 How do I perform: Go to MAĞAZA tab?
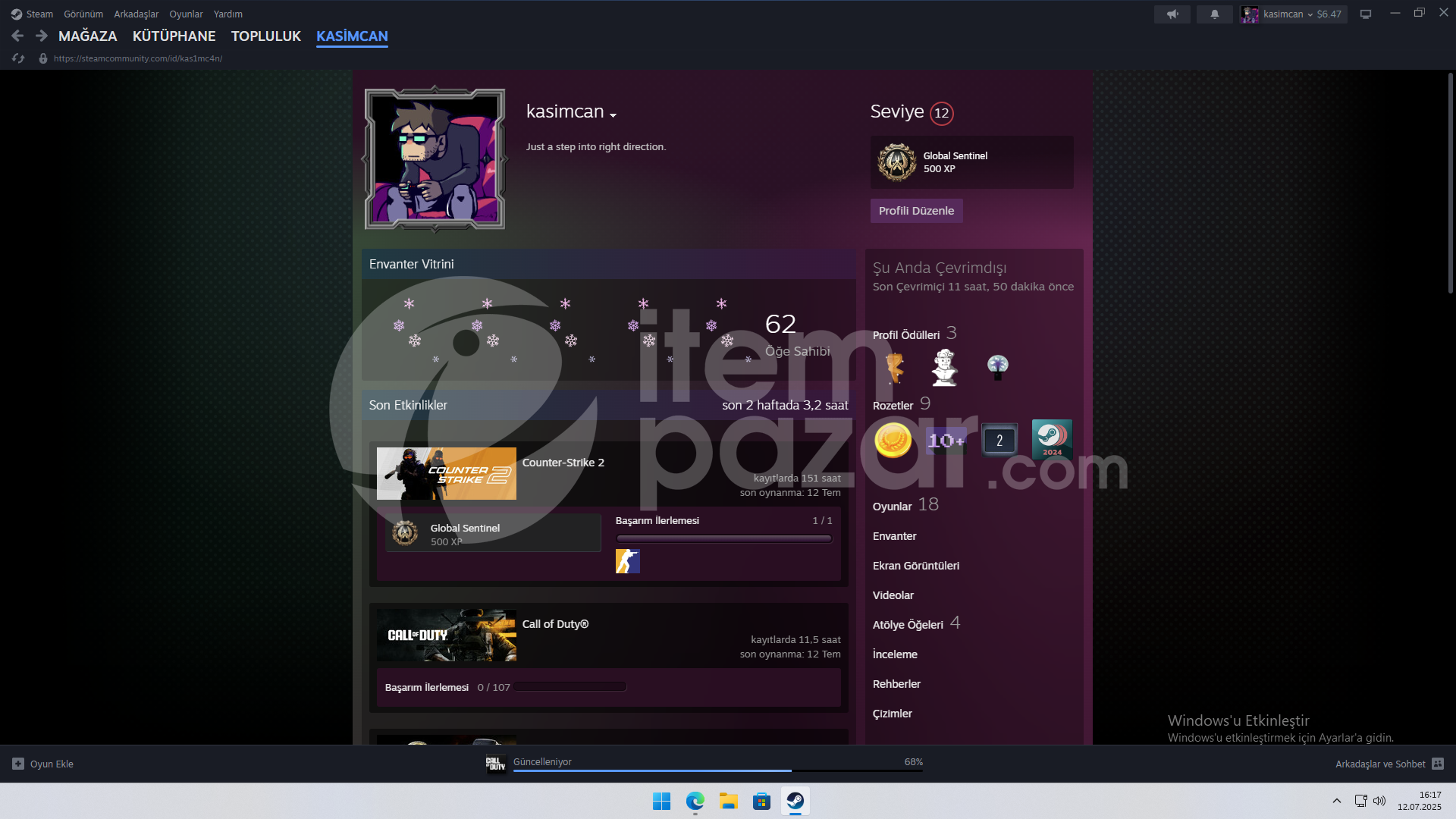(88, 36)
